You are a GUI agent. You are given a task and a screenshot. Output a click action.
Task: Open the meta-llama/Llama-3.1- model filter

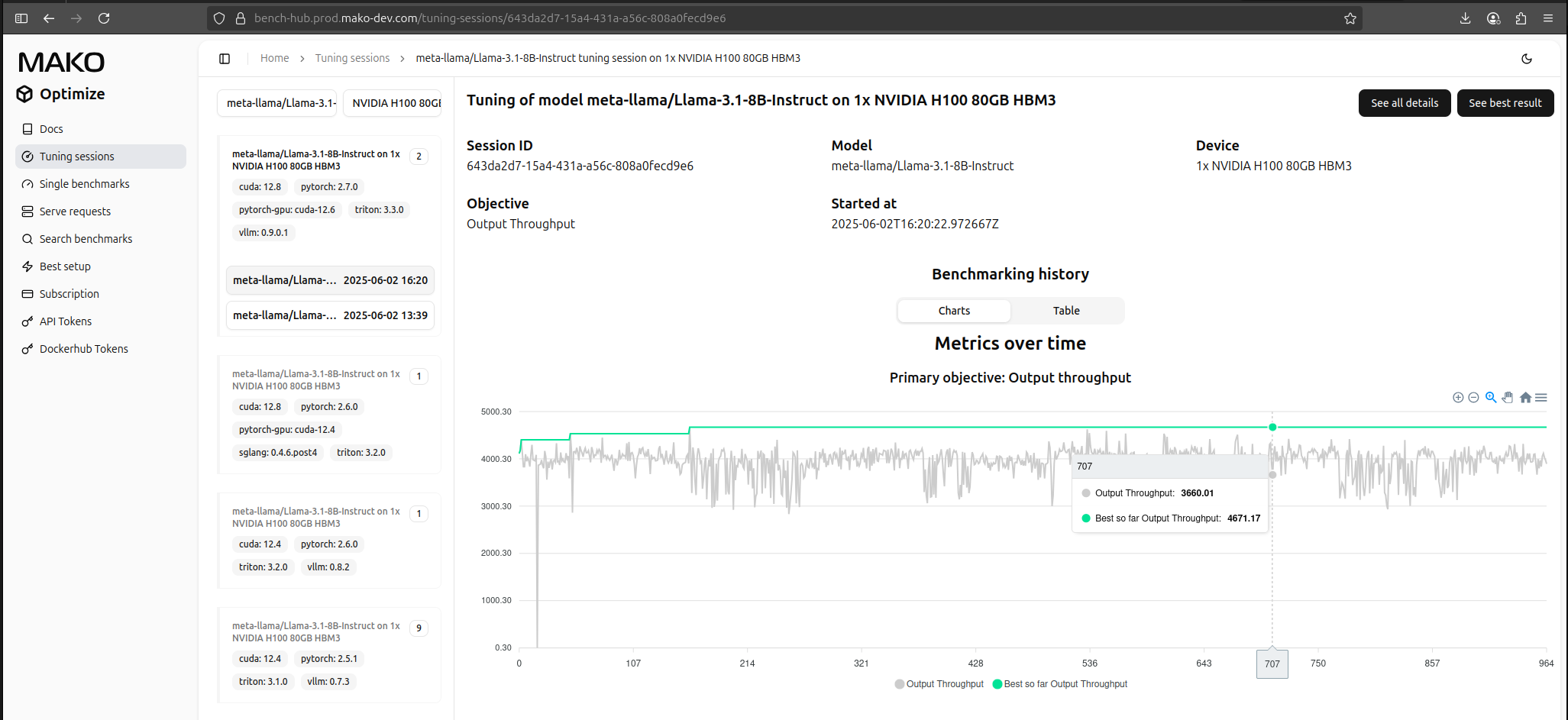pyautogui.click(x=277, y=103)
